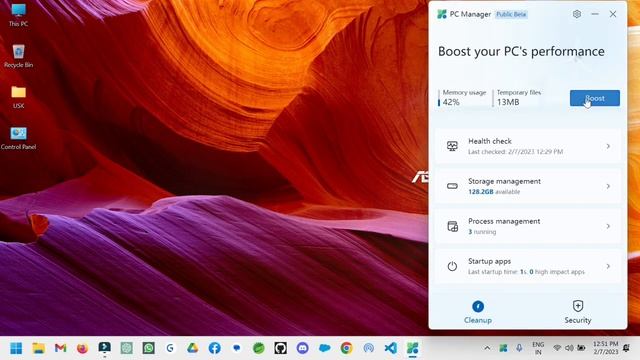The width and height of the screenshot is (640, 360).
Task: Open the Startup apps row
Action: 528,266
